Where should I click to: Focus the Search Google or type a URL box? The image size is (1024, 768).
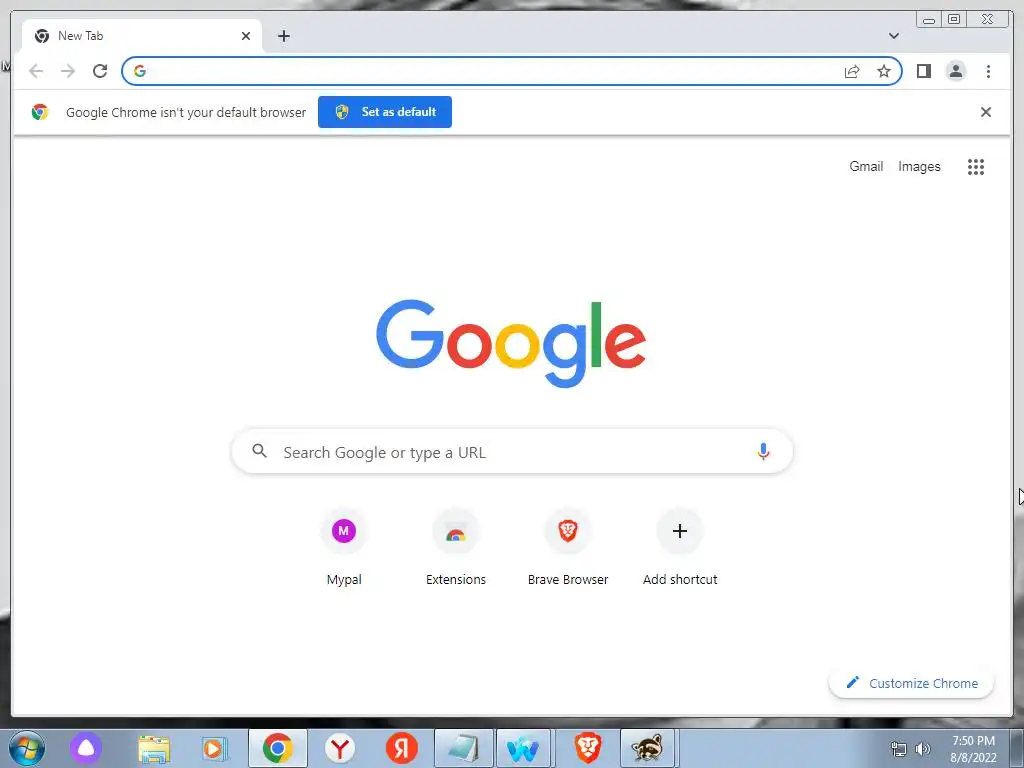[512, 451]
